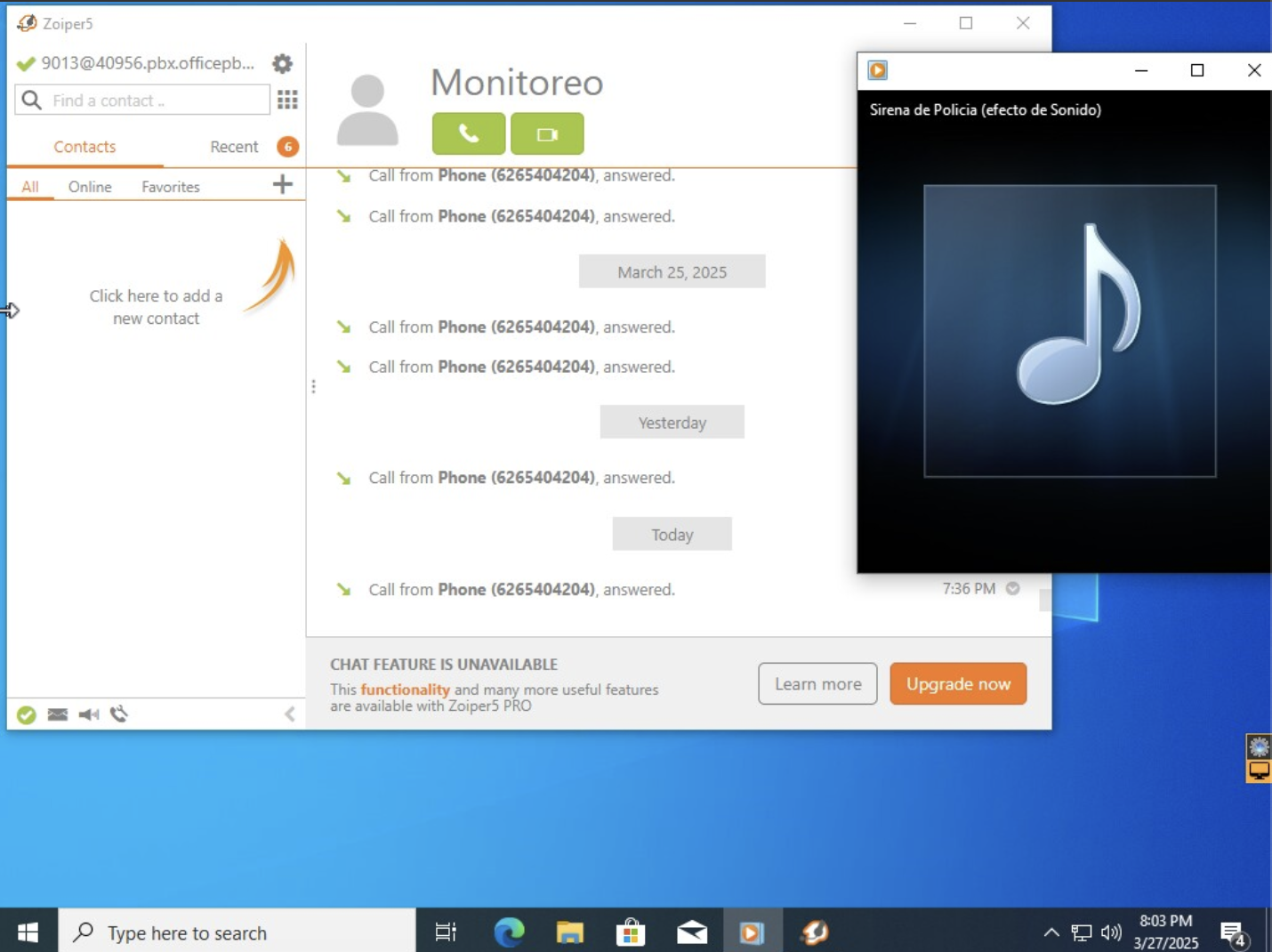
Task: Click the Learn more button
Action: (x=817, y=683)
